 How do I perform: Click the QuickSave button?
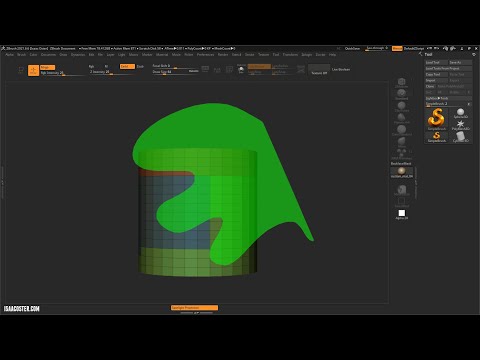352,49
